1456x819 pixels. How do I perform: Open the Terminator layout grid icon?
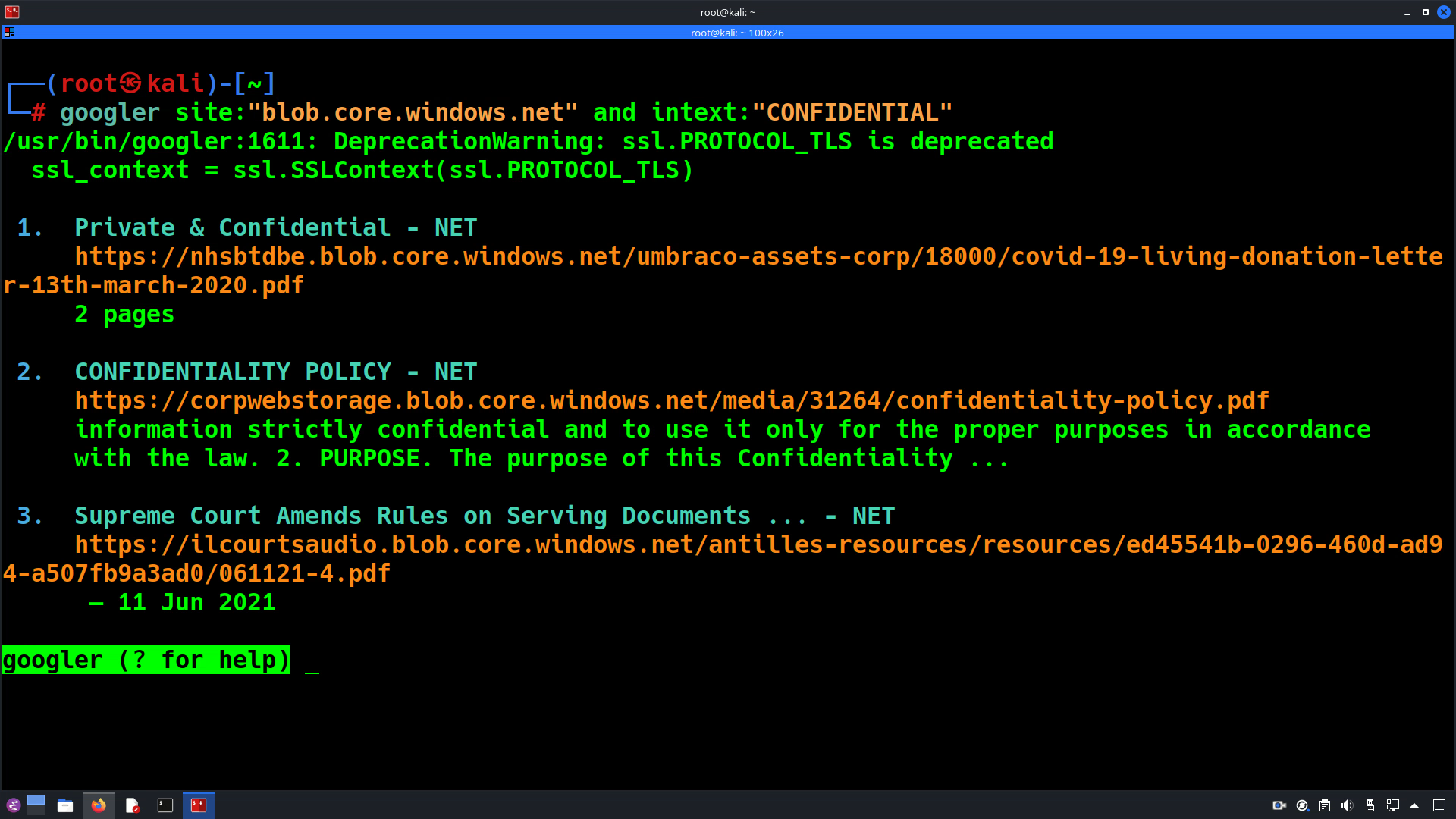tap(10, 33)
